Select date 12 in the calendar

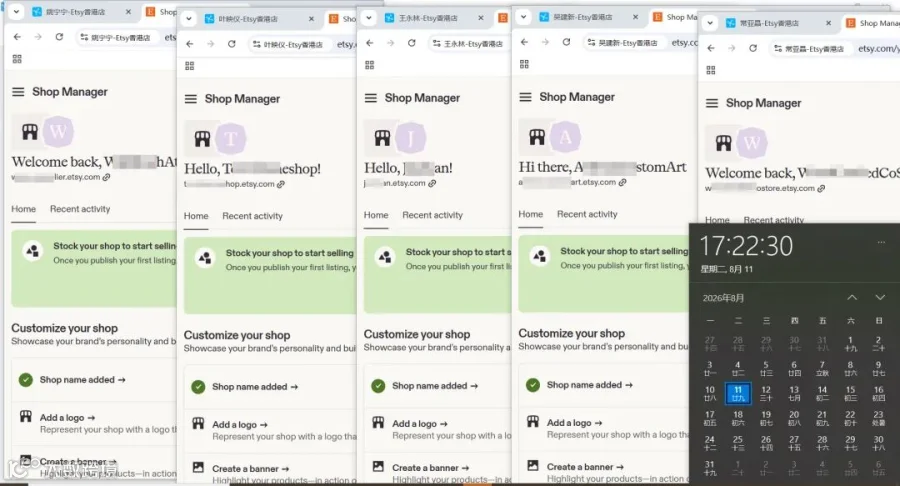click(766, 394)
